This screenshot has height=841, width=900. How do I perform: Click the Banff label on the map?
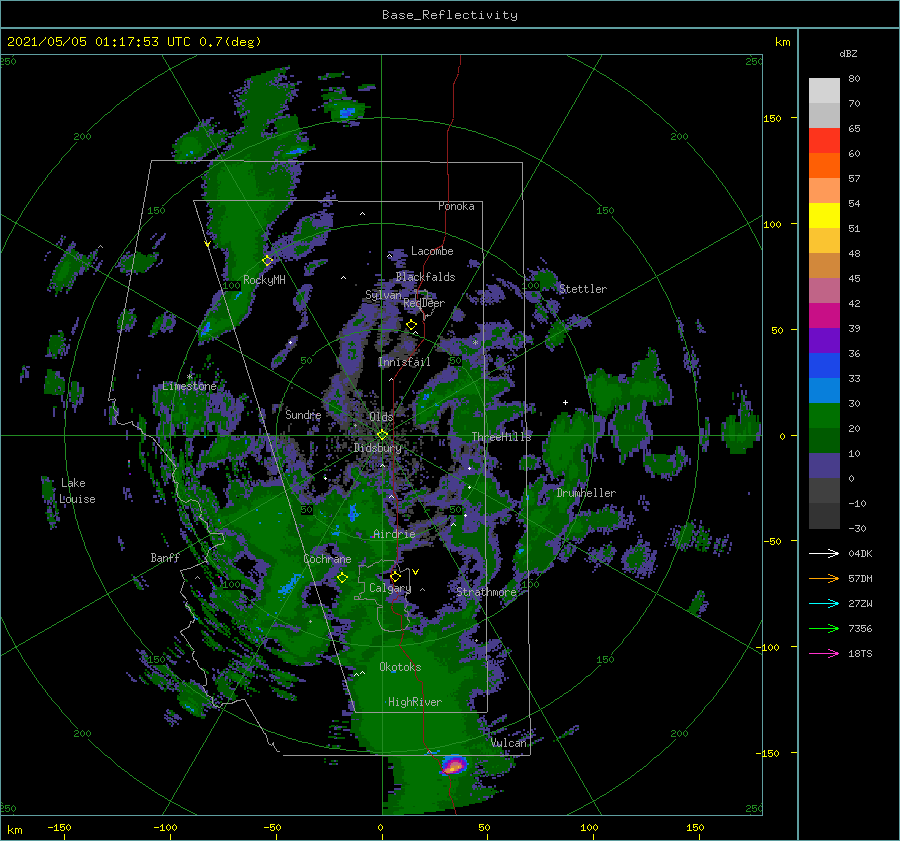pyautogui.click(x=165, y=557)
